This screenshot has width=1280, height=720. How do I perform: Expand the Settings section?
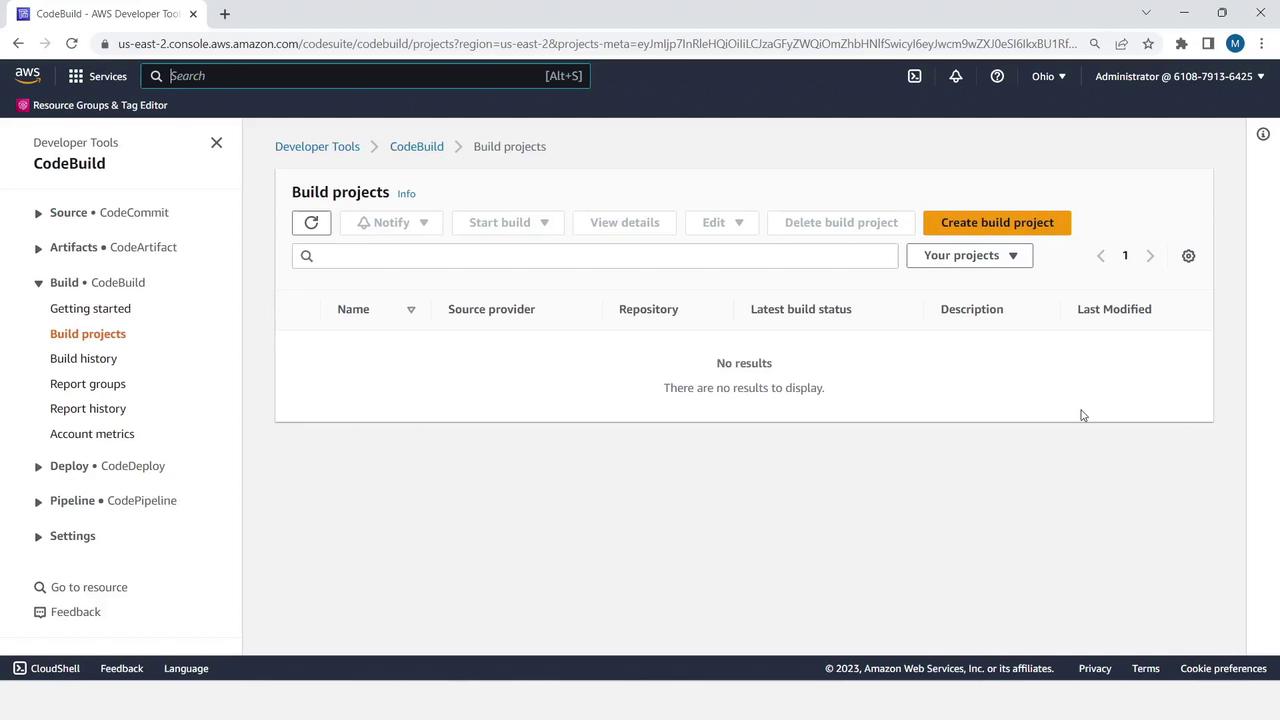click(38, 537)
